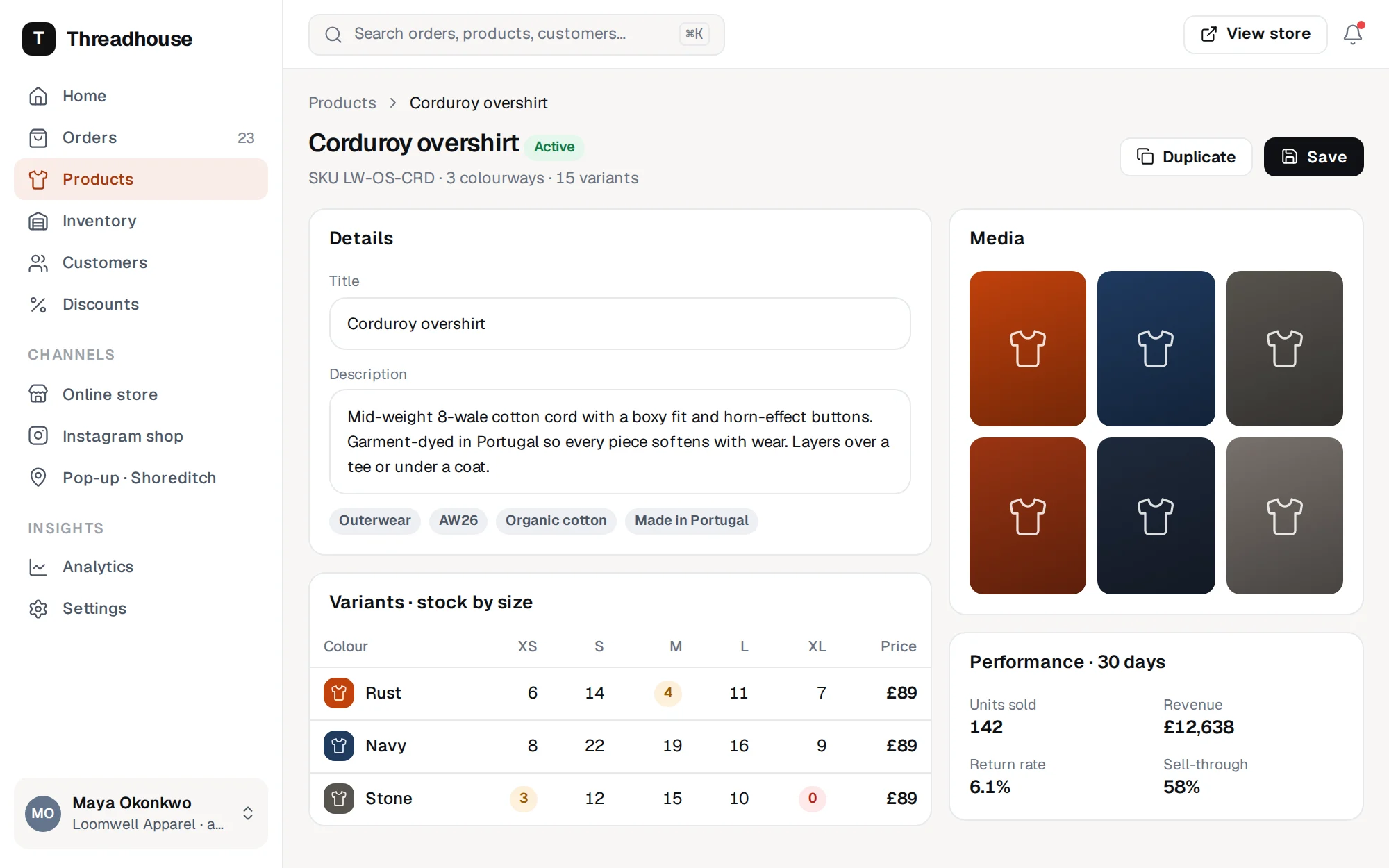Click the Analytics chart icon
1389x868 pixels.
click(x=38, y=567)
